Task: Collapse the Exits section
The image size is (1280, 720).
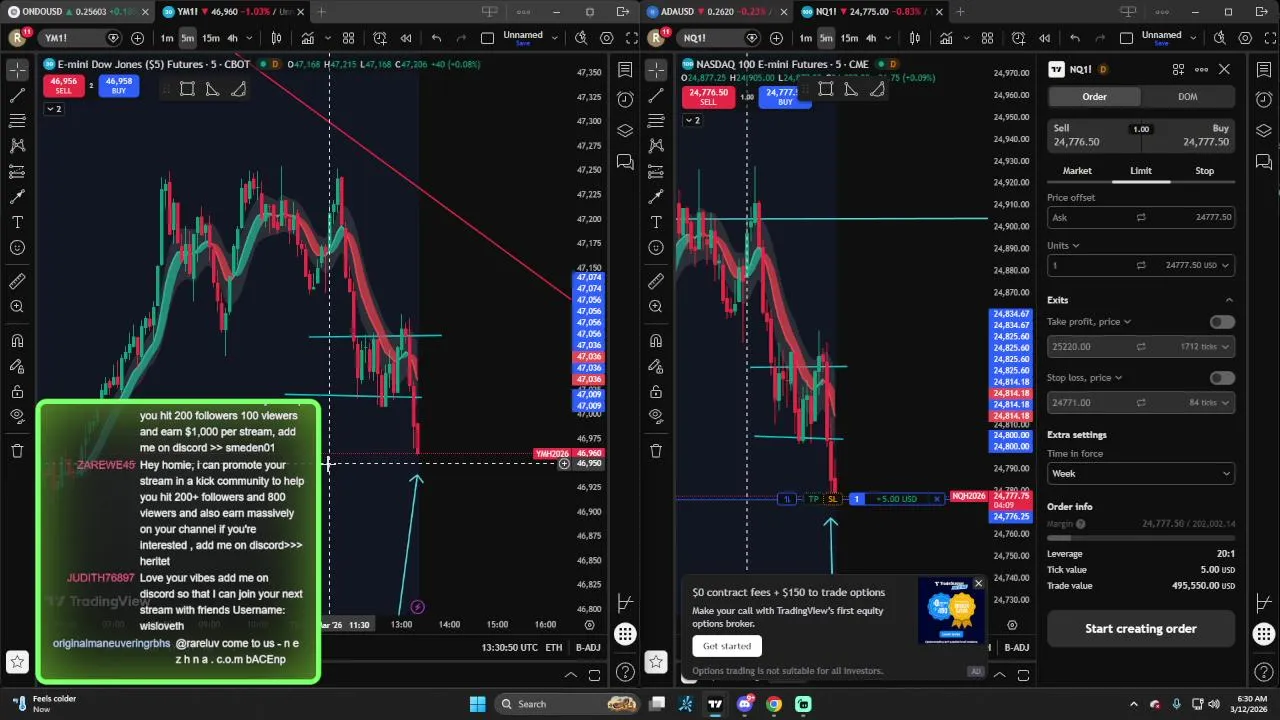Action: pyautogui.click(x=1229, y=300)
